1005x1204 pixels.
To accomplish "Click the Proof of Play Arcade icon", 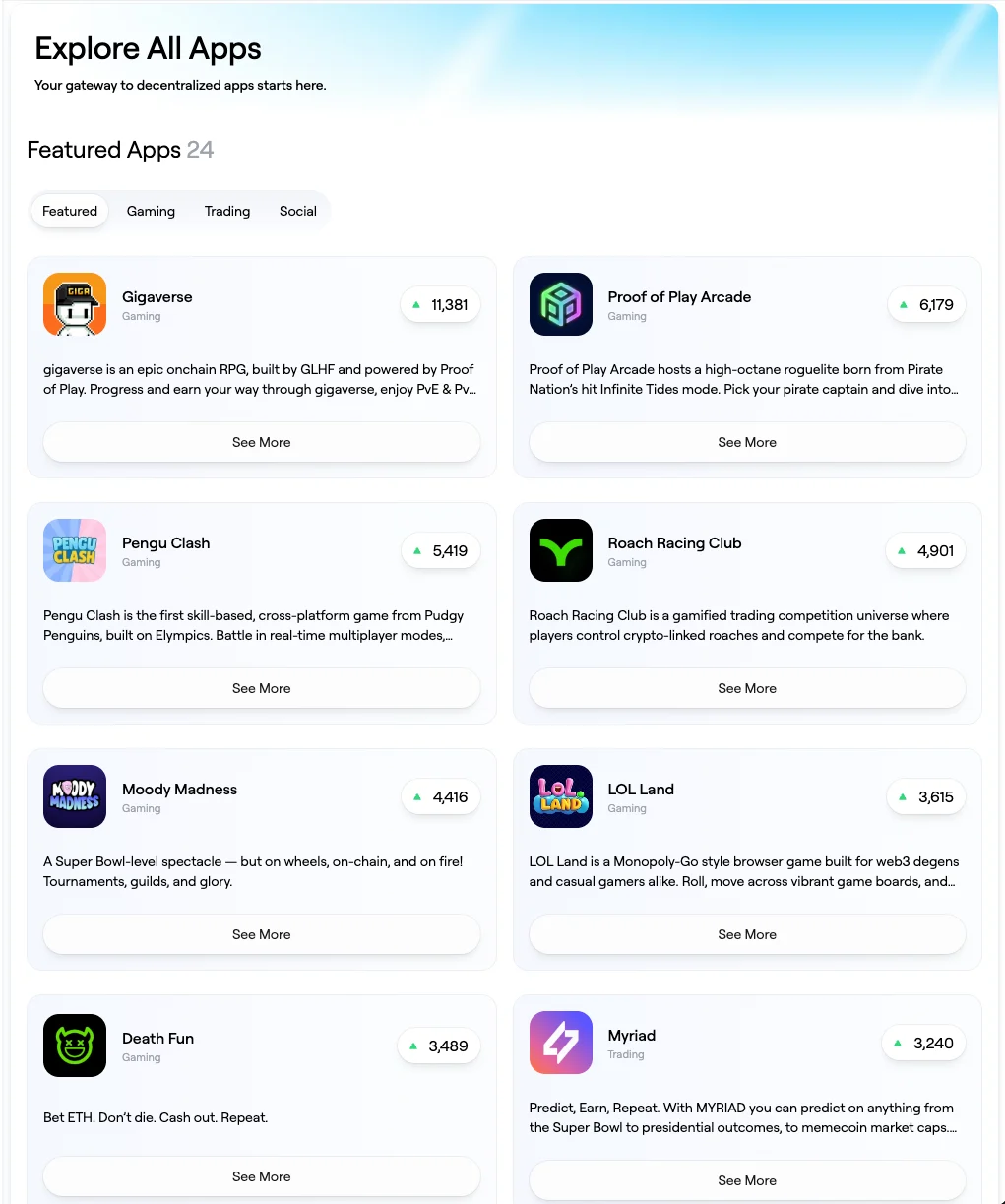I will tap(561, 304).
